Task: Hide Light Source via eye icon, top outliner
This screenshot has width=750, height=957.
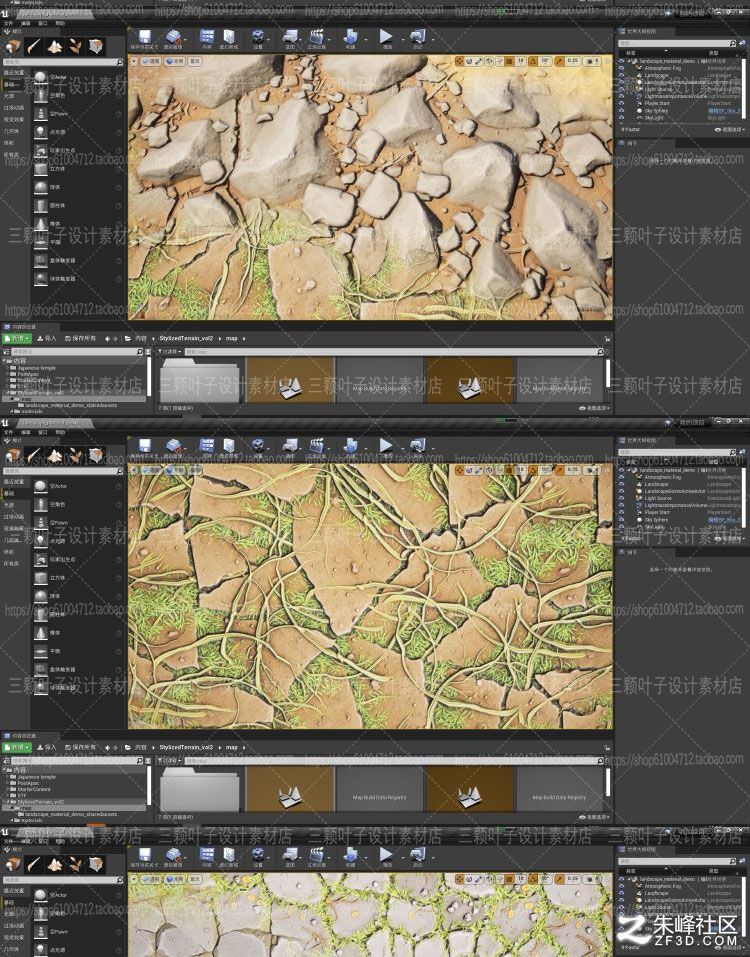Action: 622,89
